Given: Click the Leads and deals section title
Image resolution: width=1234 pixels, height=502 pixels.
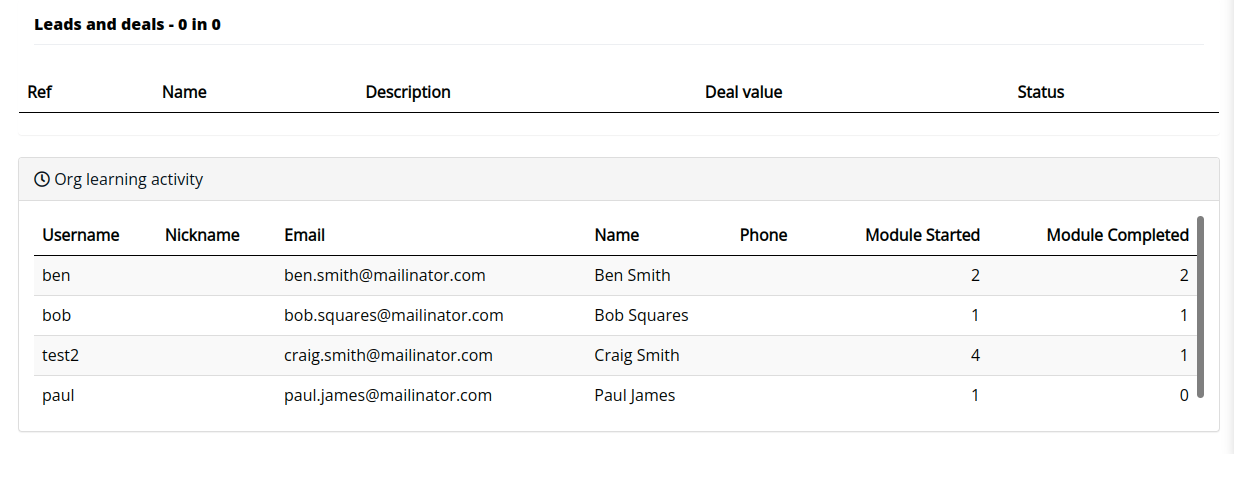Looking at the screenshot, I should pos(127,24).
